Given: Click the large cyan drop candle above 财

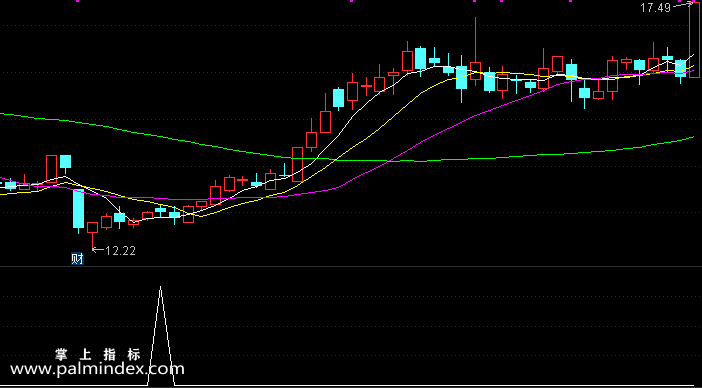Looking at the screenshot, I should (79, 210).
